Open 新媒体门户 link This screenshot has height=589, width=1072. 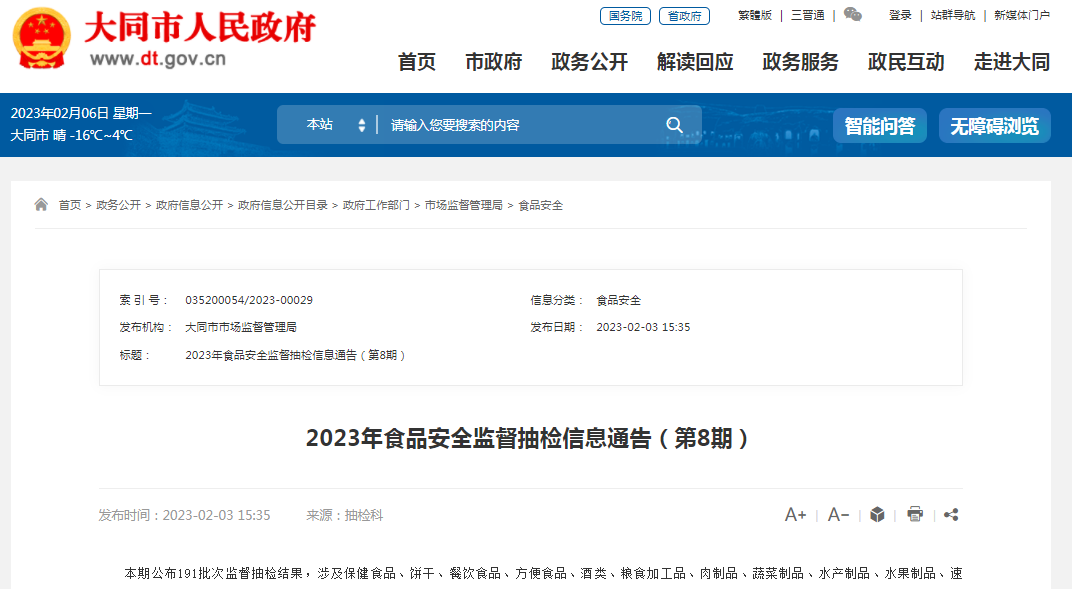click(x=1022, y=15)
